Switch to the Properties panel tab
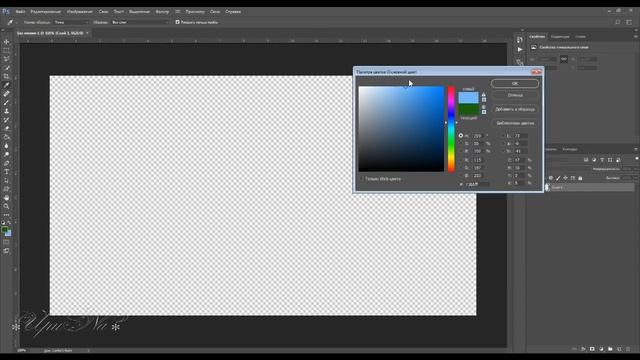640x360 pixels. (x=537, y=36)
